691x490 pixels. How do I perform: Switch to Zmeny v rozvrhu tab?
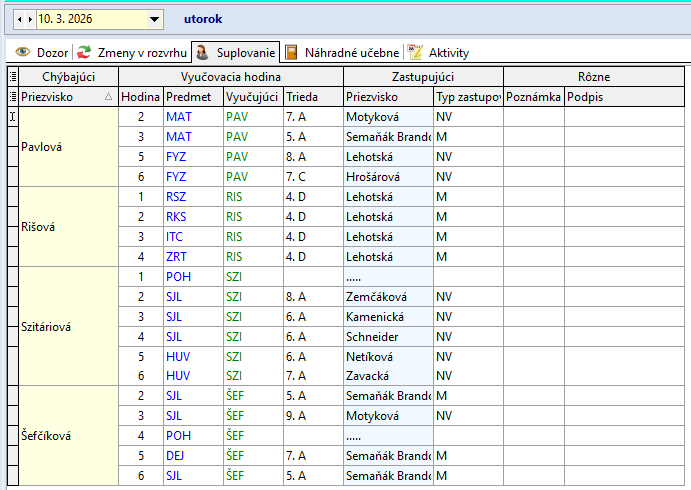[x=132, y=52]
